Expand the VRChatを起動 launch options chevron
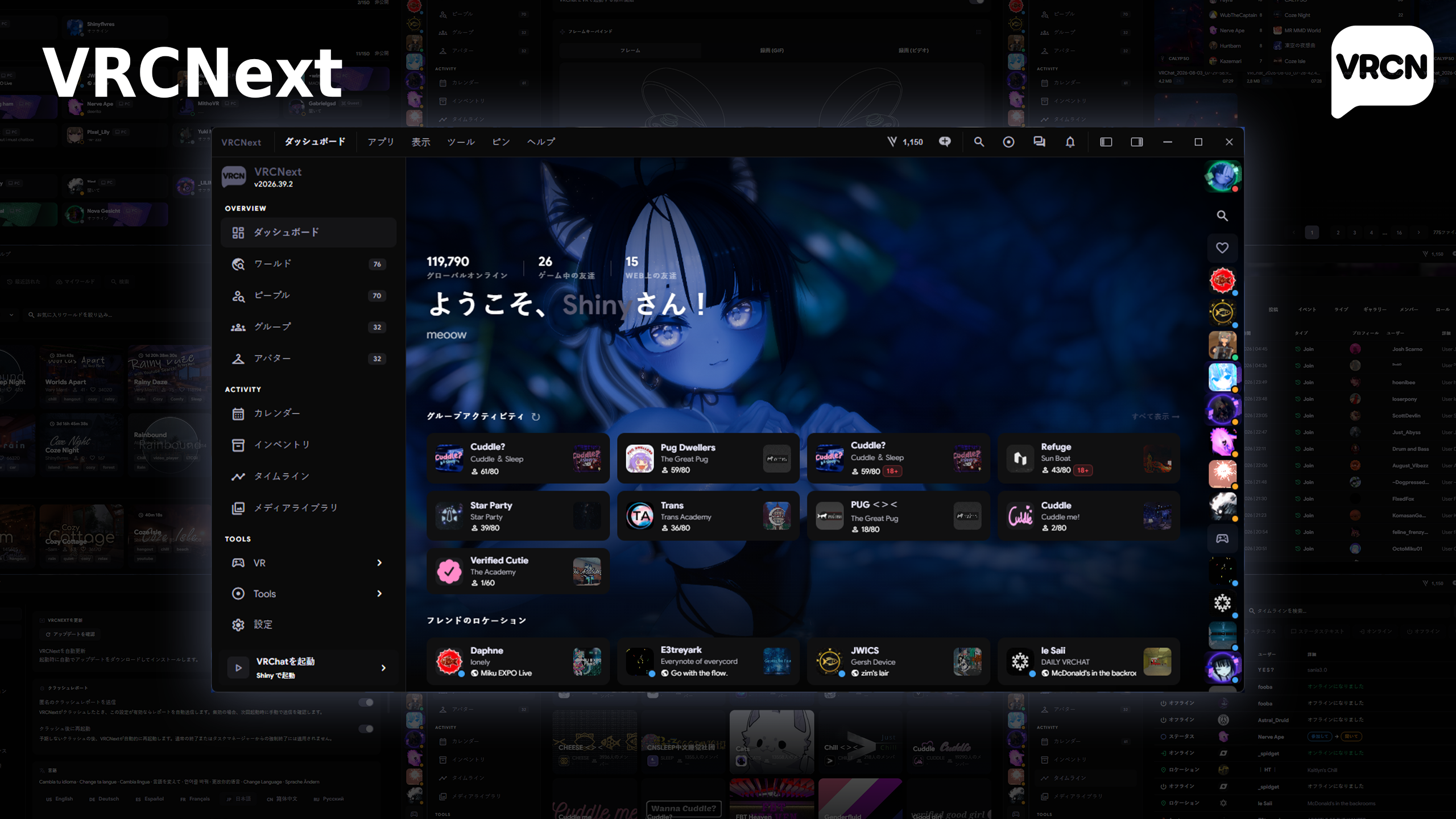 pyautogui.click(x=383, y=668)
